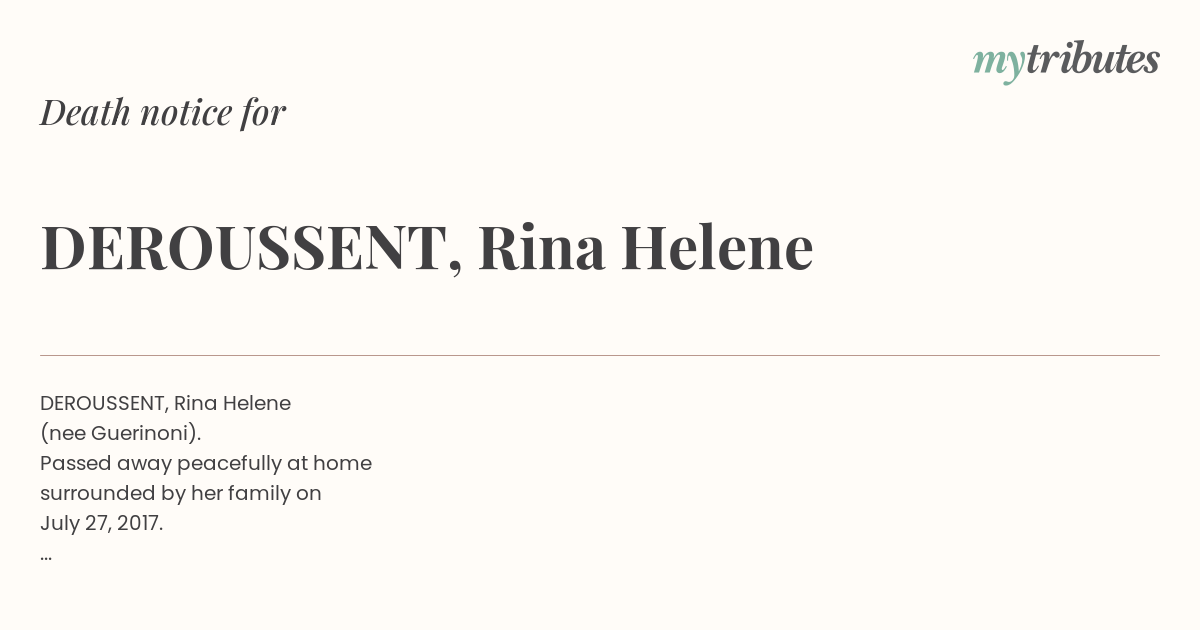The width and height of the screenshot is (1200, 630).
Task: Click "tributes" in the site logo
Action: click(1092, 59)
